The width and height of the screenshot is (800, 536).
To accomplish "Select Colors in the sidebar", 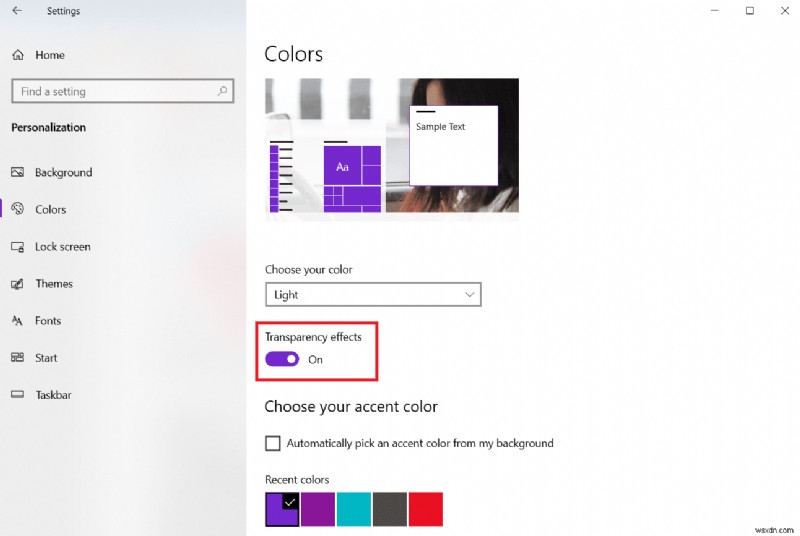I will (51, 210).
